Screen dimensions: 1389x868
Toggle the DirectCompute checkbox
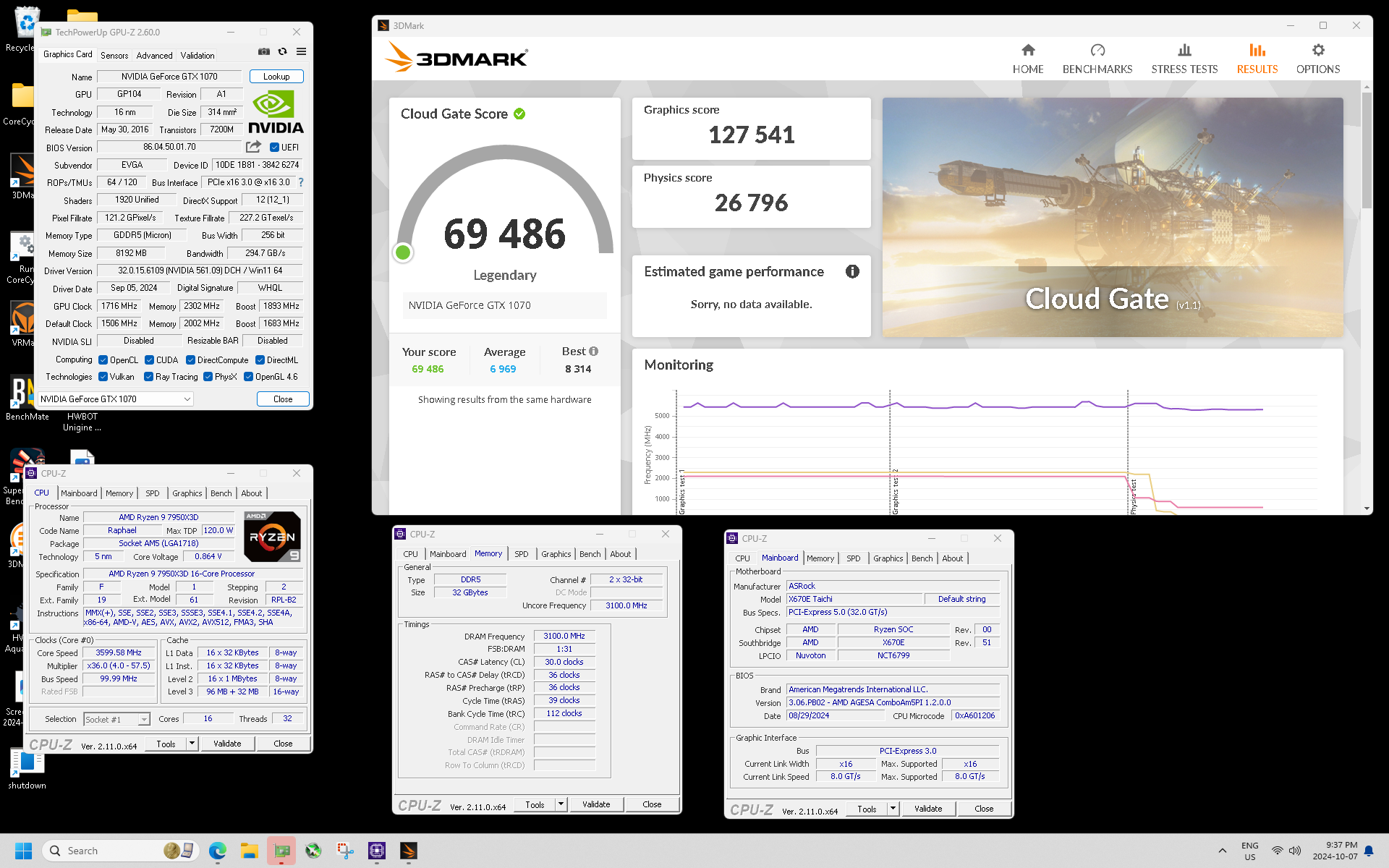(x=190, y=360)
